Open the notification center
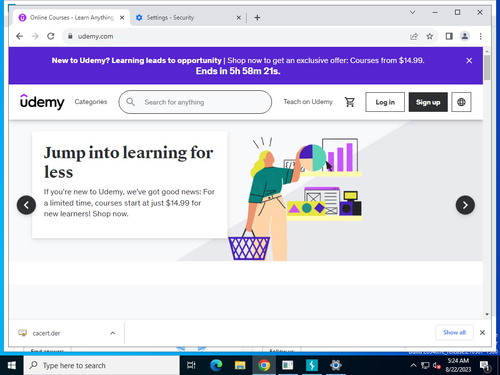This screenshot has width=500, height=375. 485,366
